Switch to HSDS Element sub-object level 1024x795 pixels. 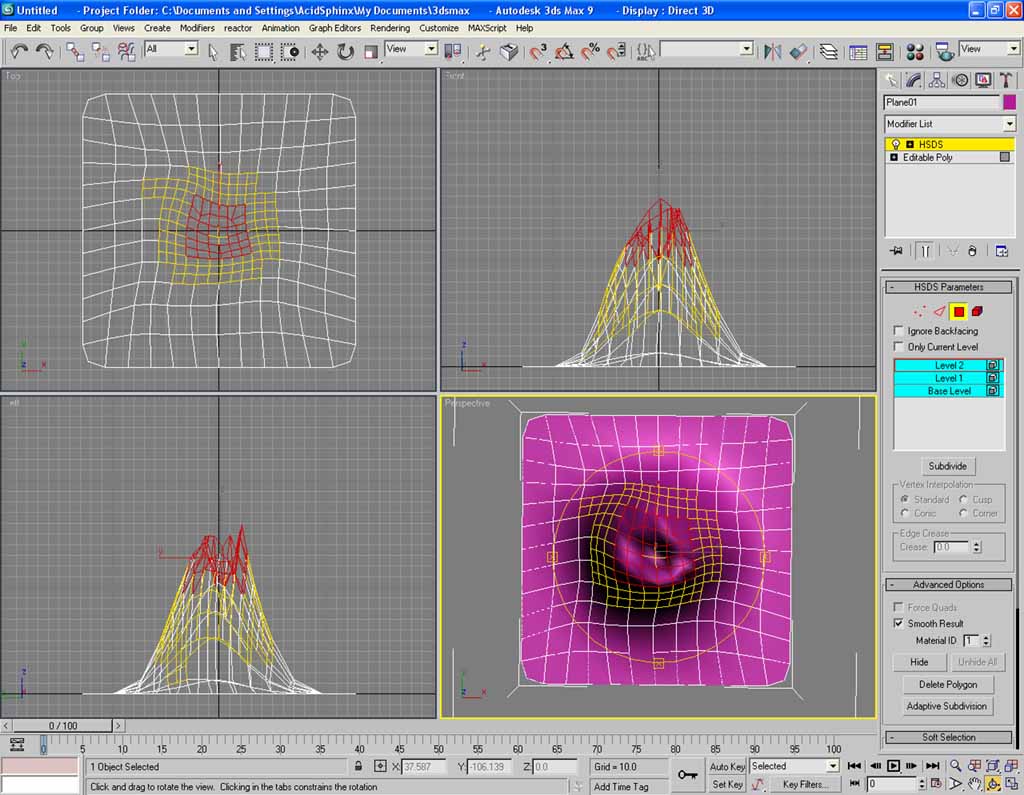[977, 311]
